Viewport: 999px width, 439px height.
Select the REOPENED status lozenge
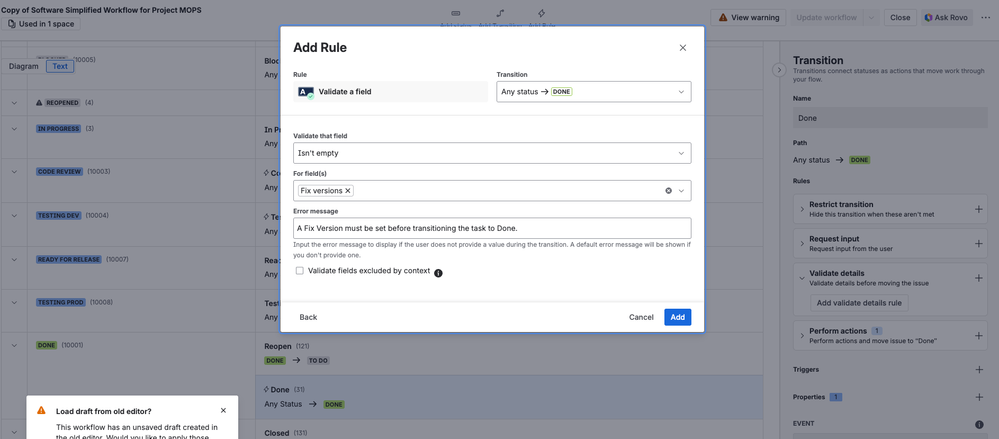[58, 103]
